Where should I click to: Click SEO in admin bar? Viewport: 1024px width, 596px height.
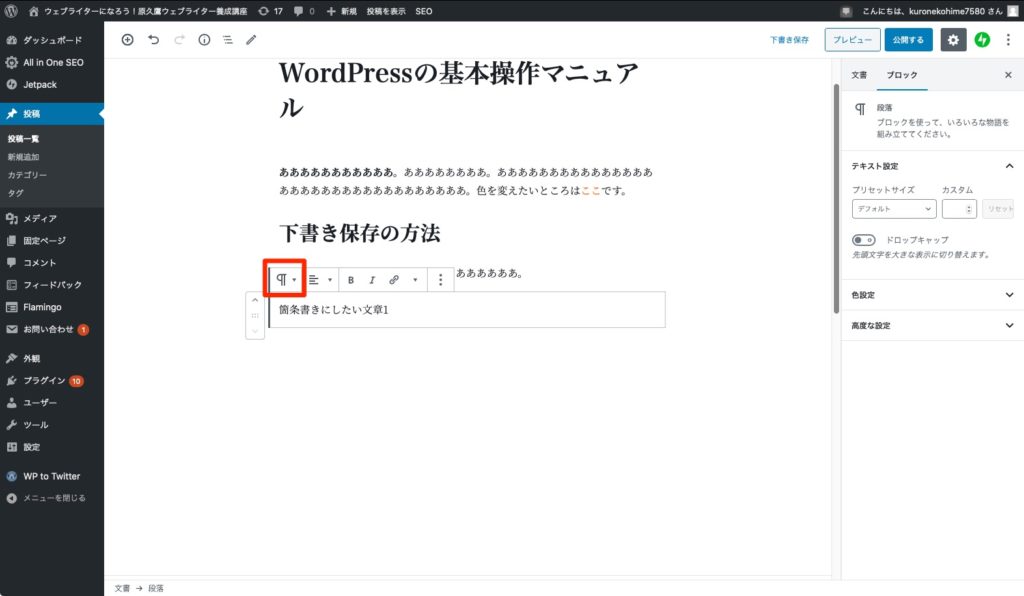point(424,11)
